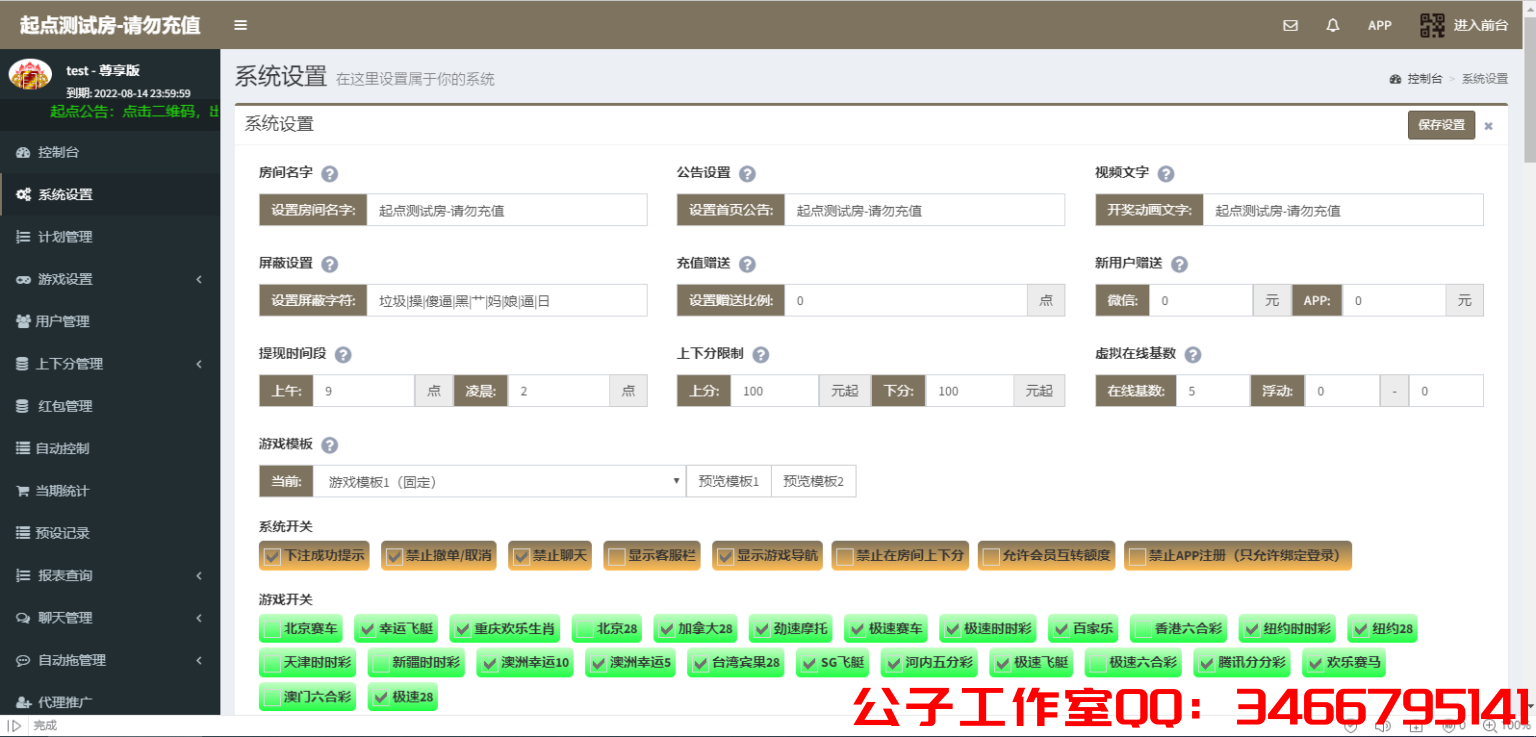The height and width of the screenshot is (737, 1536).
Task: Open the 游戏模板1（固定）template dropdown
Action: [499, 481]
